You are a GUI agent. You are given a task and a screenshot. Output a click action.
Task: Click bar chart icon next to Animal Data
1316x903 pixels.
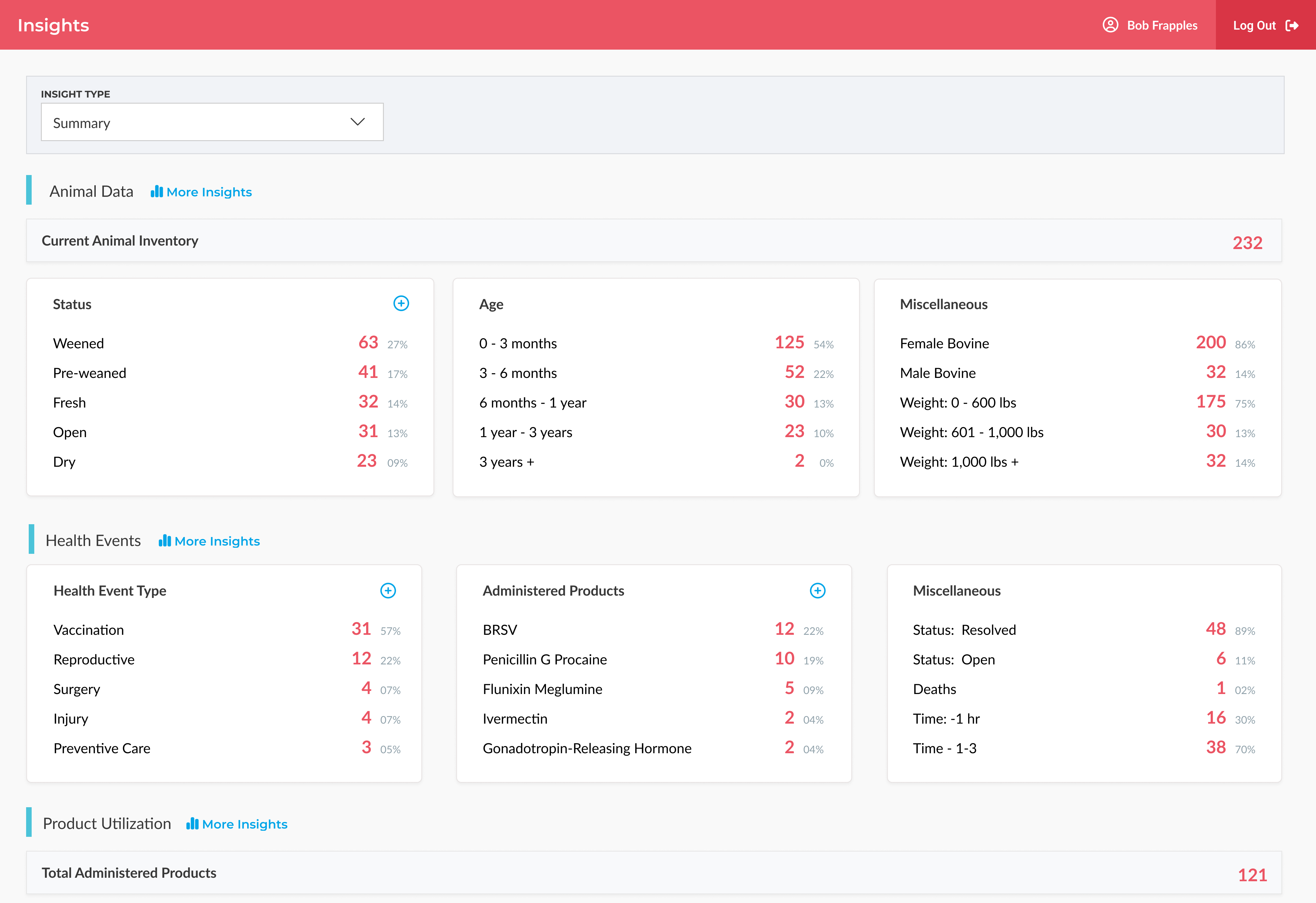156,192
